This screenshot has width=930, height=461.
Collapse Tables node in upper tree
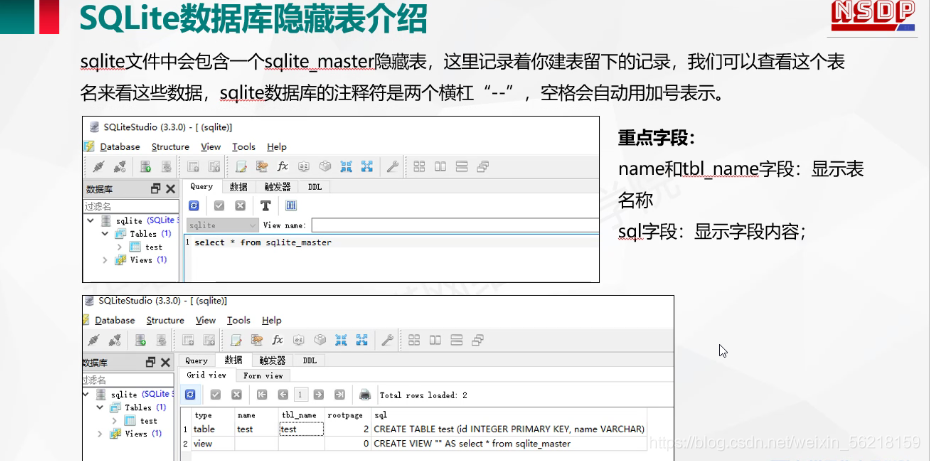pos(105,234)
